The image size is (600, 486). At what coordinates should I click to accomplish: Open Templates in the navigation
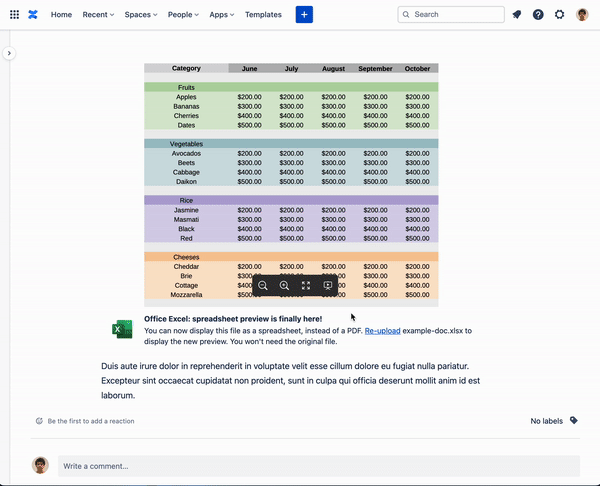[x=263, y=15]
